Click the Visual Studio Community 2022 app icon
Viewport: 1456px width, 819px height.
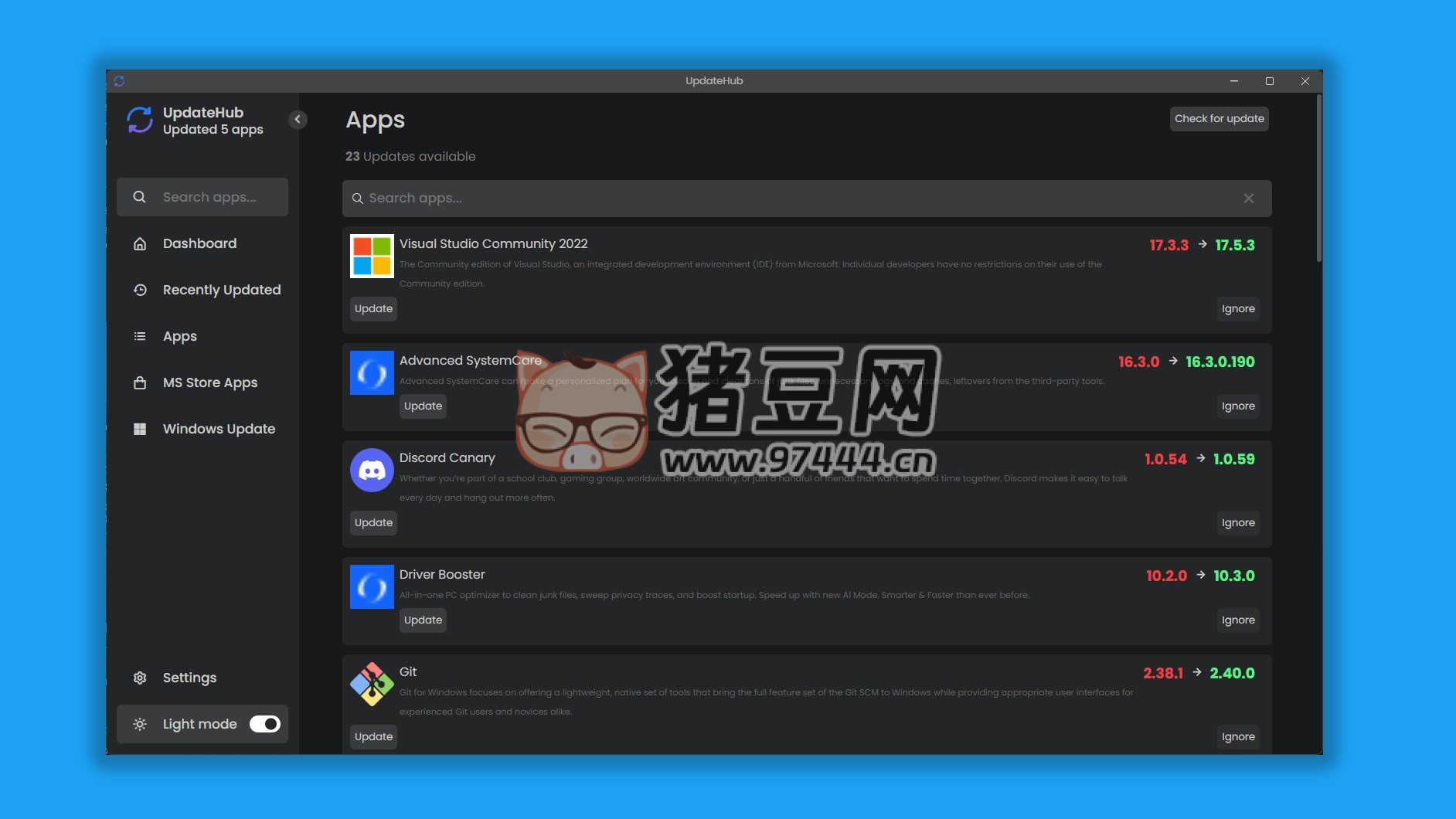click(x=372, y=256)
